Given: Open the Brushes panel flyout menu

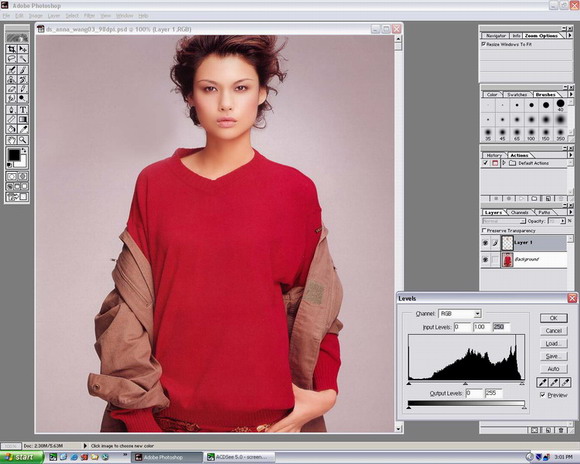Looking at the screenshot, I should 570,94.
